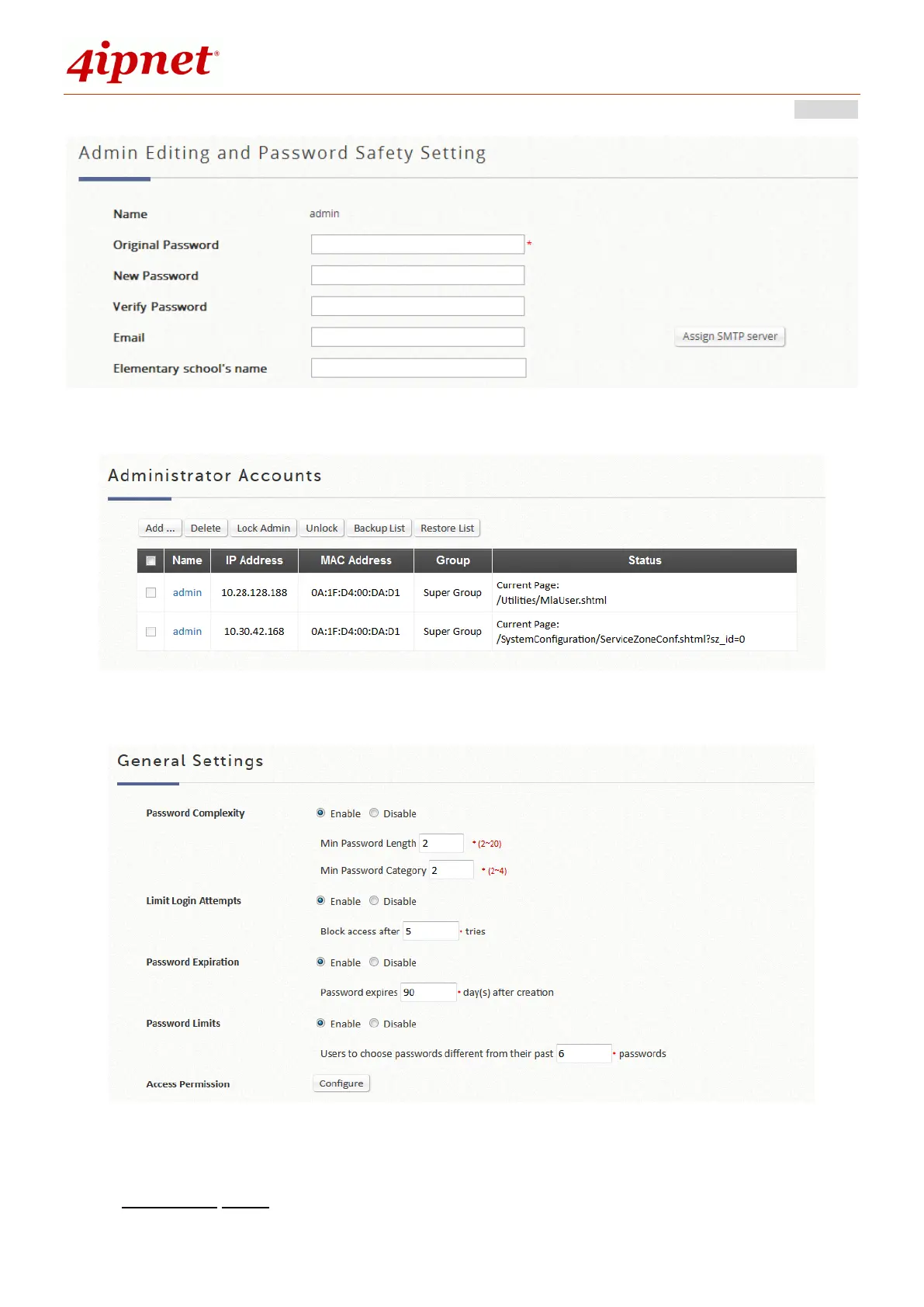The image size is (924, 1307).
Task: Click the New Password input field
Action: (417, 276)
